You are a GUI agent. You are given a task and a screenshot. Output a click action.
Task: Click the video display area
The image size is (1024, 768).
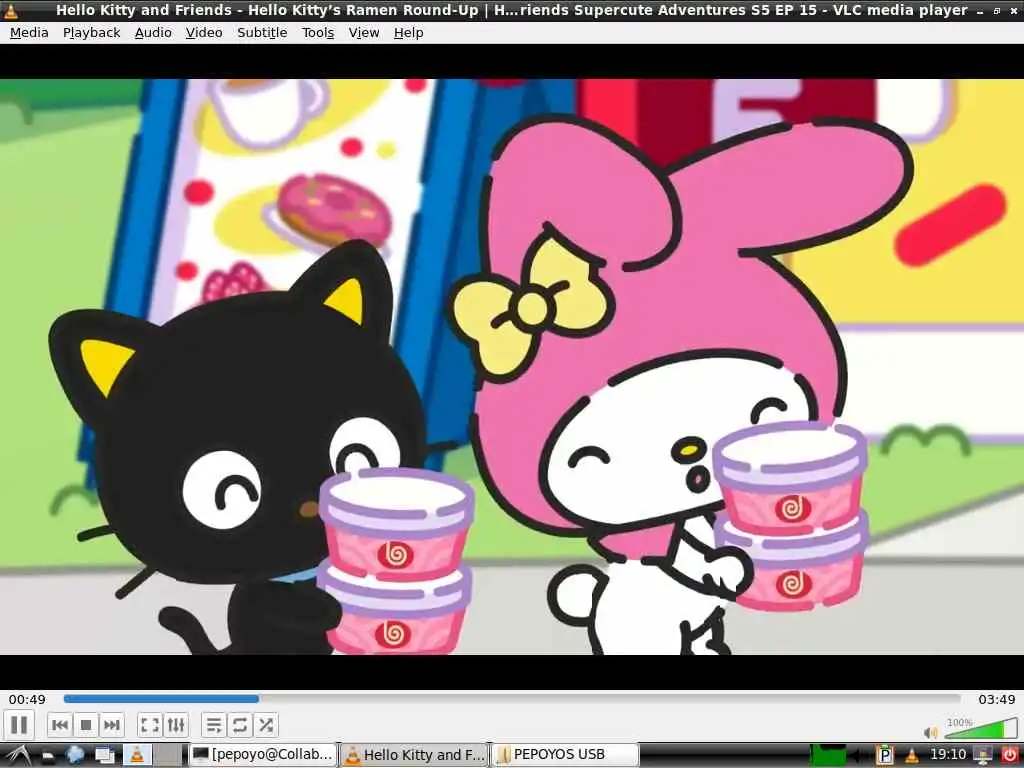tap(512, 367)
